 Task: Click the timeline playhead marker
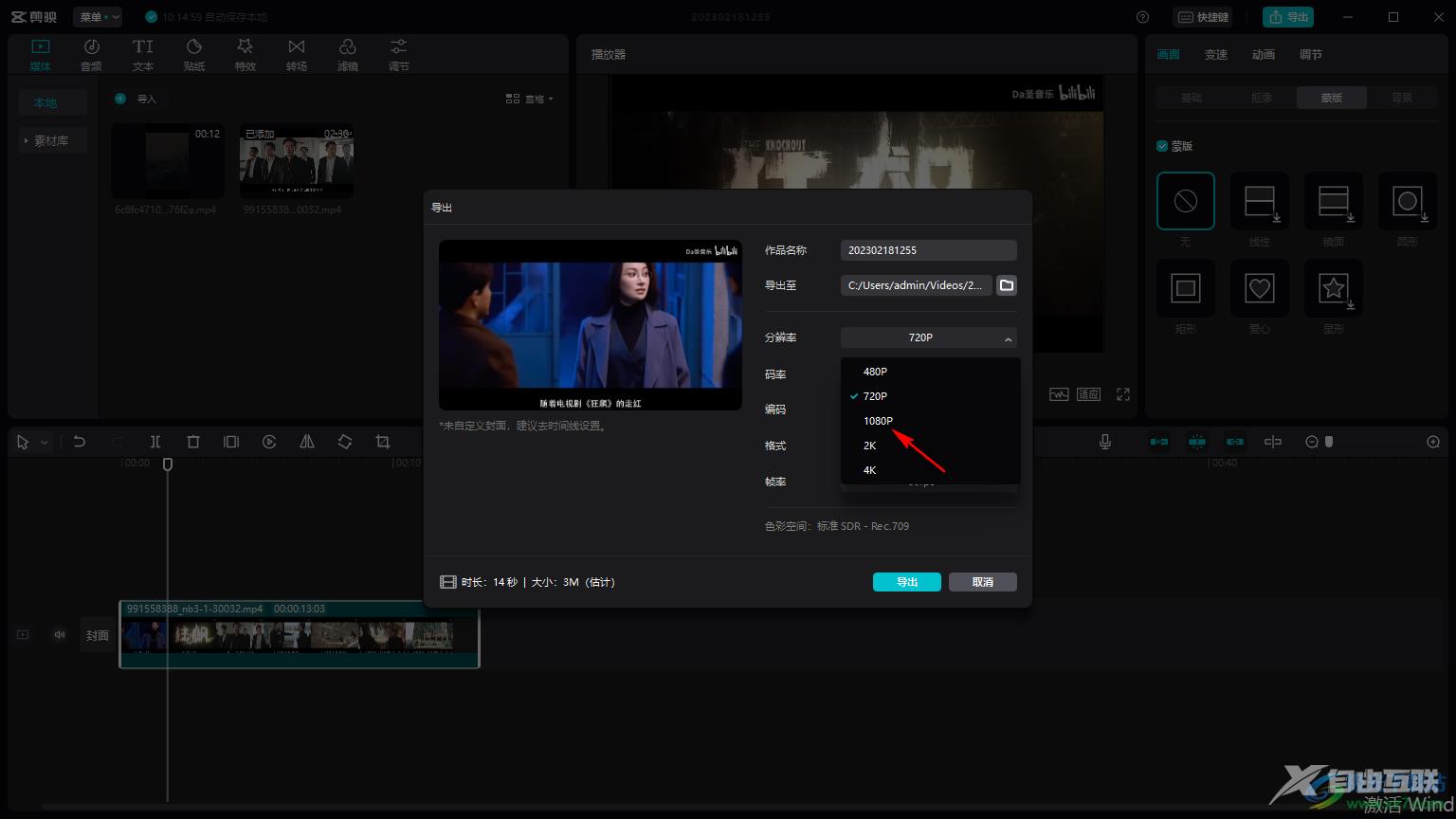click(168, 464)
